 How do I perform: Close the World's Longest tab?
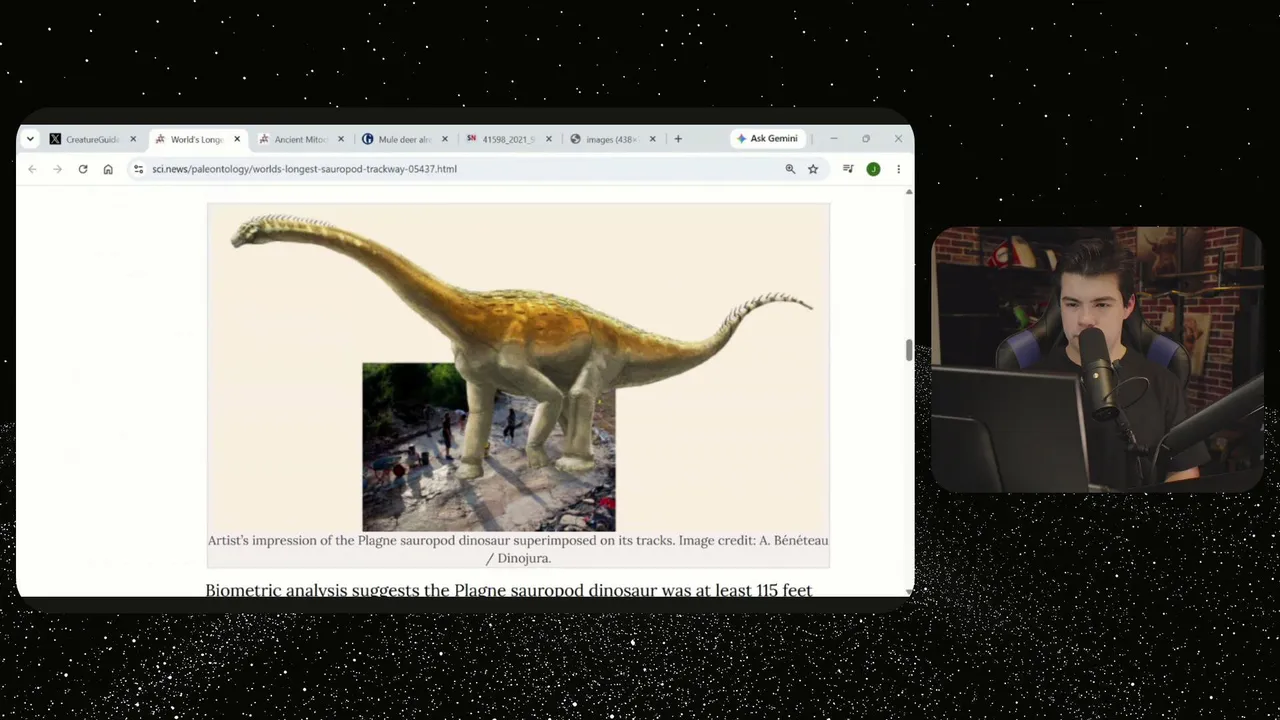coord(237,139)
